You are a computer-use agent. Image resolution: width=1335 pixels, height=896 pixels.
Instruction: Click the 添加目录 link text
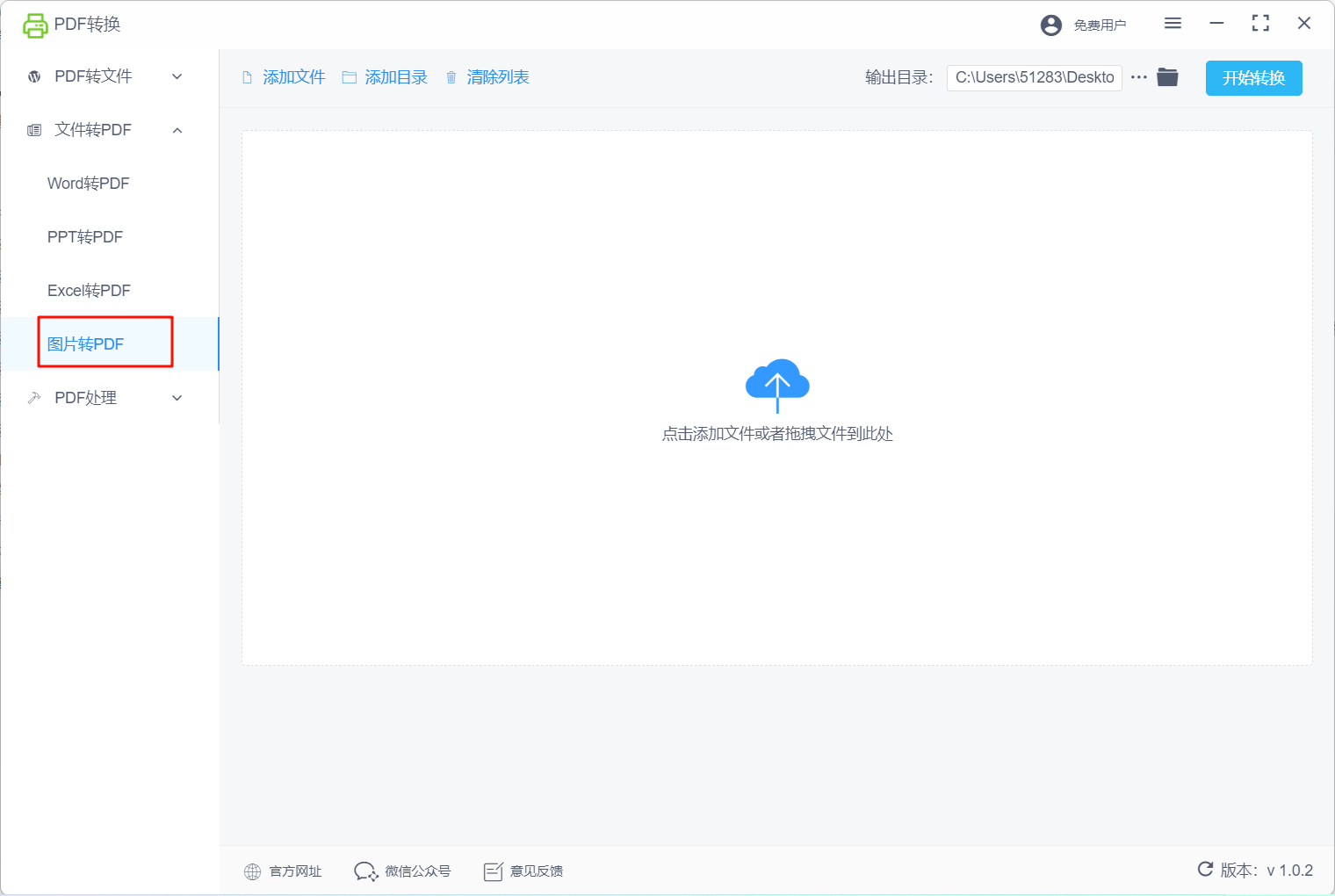[396, 77]
